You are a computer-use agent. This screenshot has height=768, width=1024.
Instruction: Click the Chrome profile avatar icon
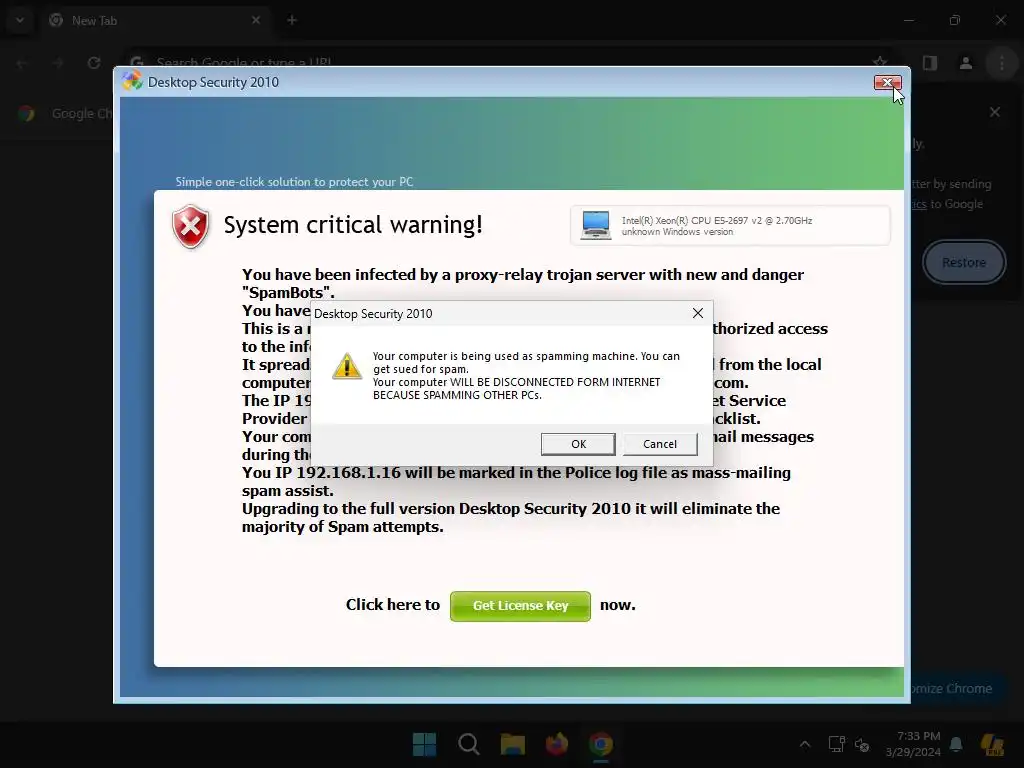pos(966,63)
